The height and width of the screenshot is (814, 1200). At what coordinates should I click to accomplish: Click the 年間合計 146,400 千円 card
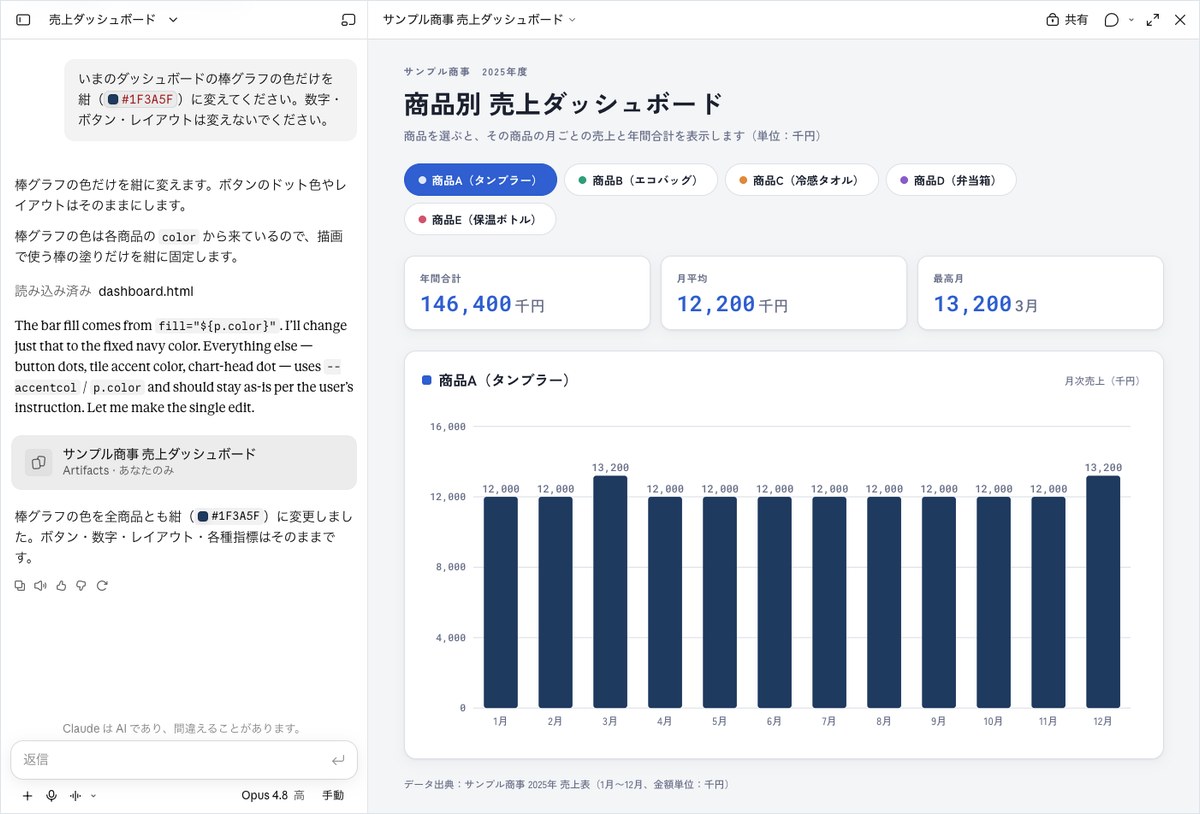coord(527,293)
